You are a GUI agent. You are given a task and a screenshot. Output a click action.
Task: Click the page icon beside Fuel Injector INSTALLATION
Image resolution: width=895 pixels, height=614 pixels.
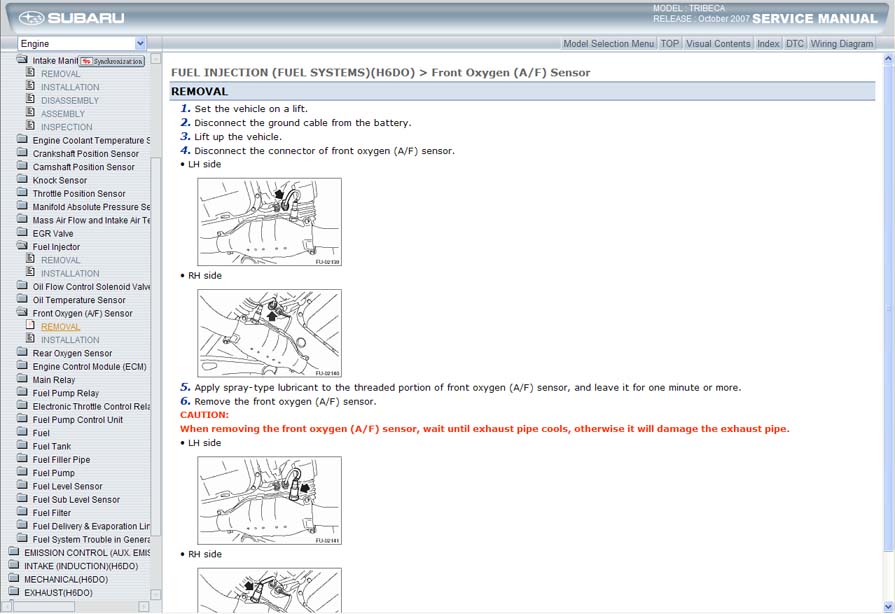(30, 273)
